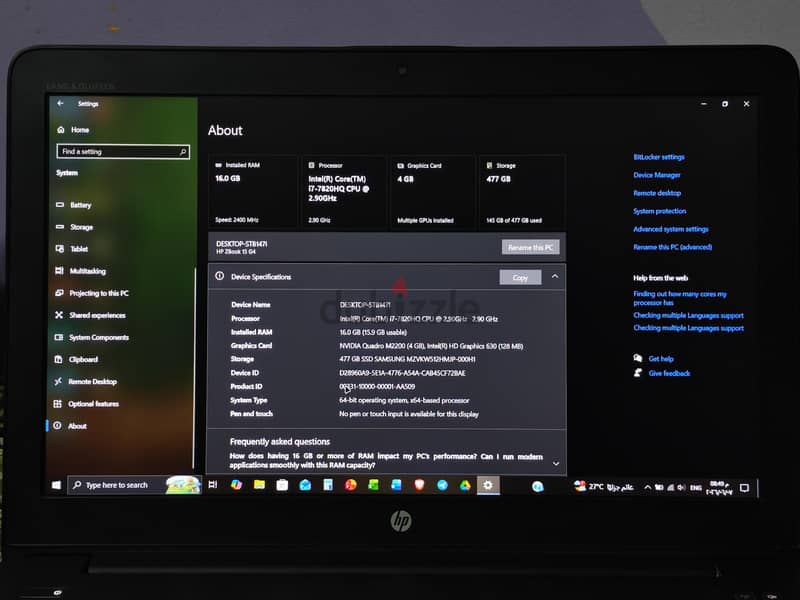Open Google Drive taskbar icon
Image resolution: width=800 pixels, height=600 pixels.
pos(465,485)
